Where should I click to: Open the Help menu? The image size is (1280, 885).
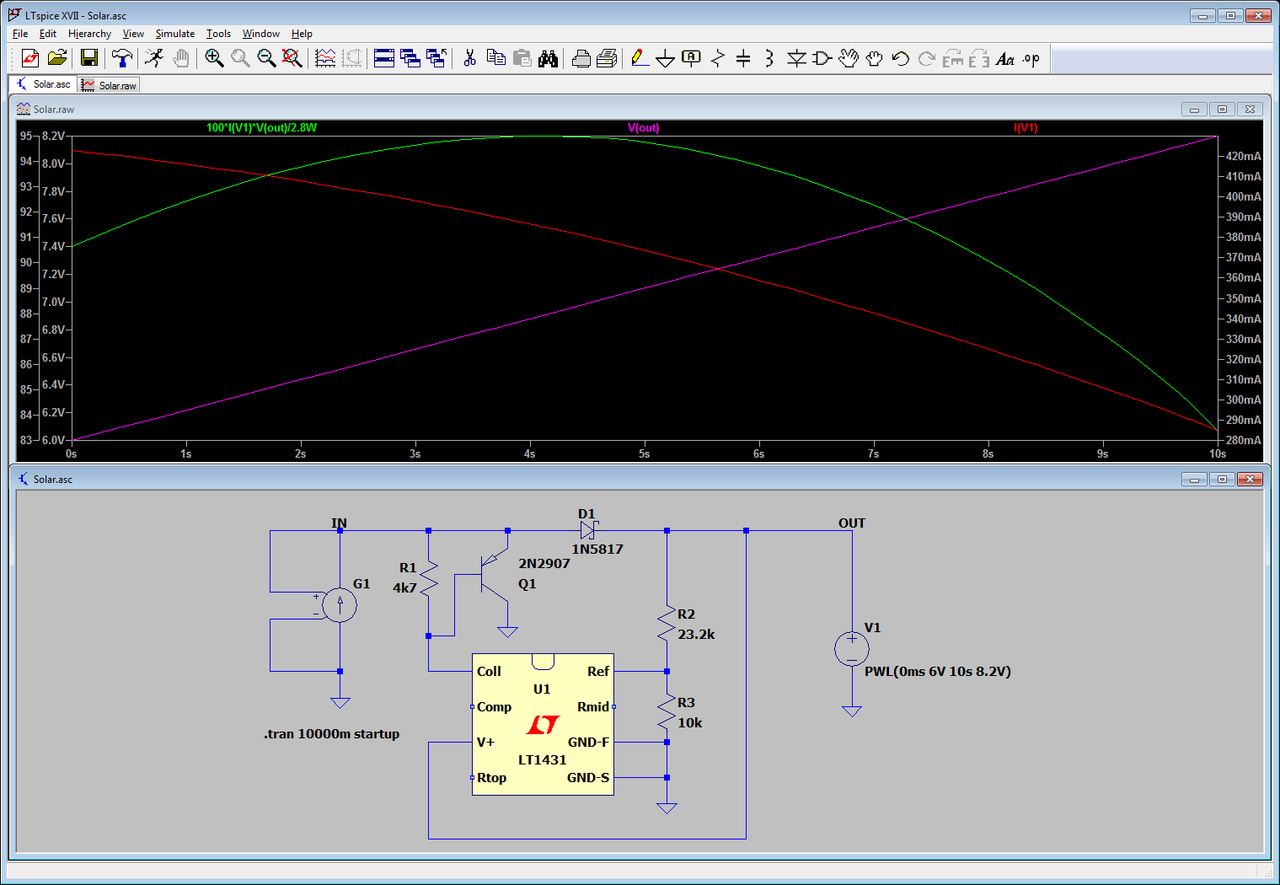coord(302,33)
